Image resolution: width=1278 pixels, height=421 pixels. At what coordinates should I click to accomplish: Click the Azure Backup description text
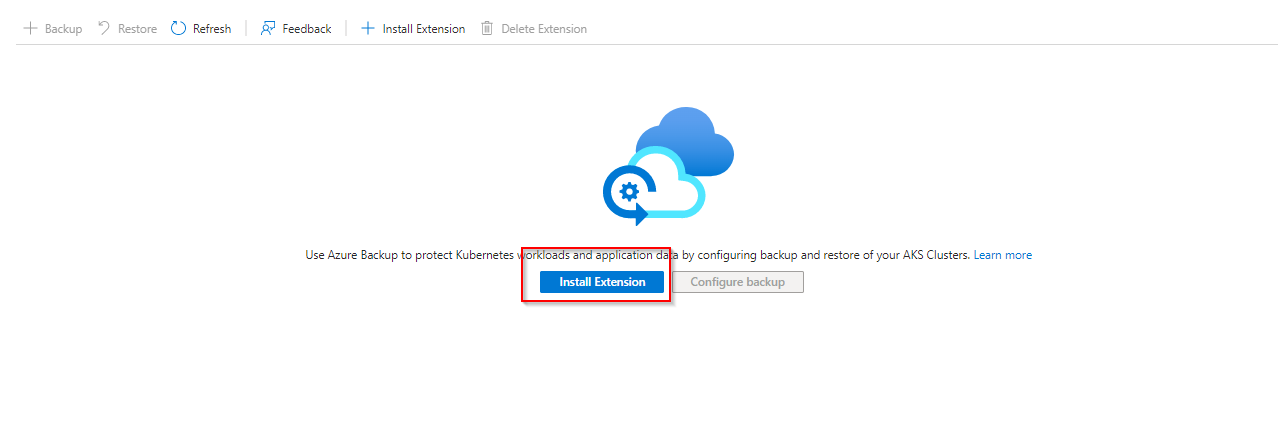(x=637, y=255)
